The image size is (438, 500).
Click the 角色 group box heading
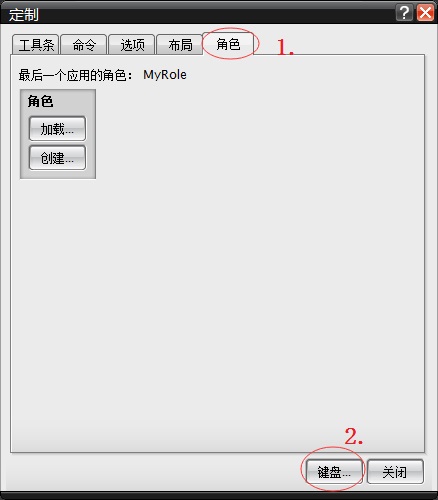pyautogui.click(x=40, y=101)
